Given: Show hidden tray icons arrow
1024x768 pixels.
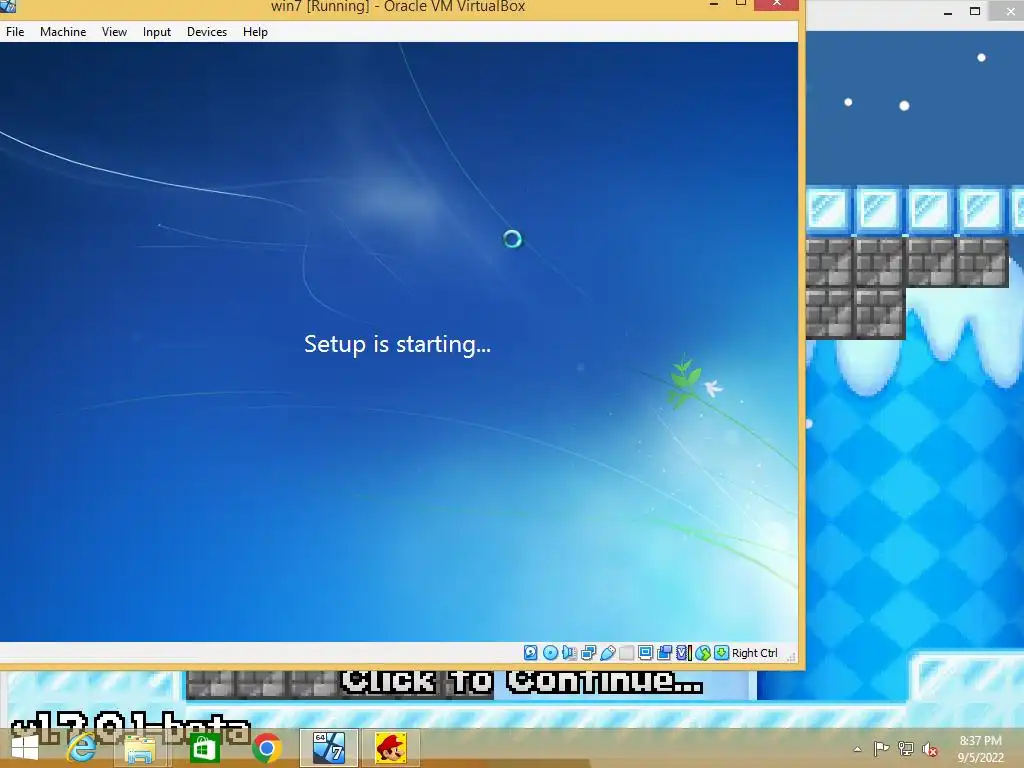Looking at the screenshot, I should [x=857, y=749].
